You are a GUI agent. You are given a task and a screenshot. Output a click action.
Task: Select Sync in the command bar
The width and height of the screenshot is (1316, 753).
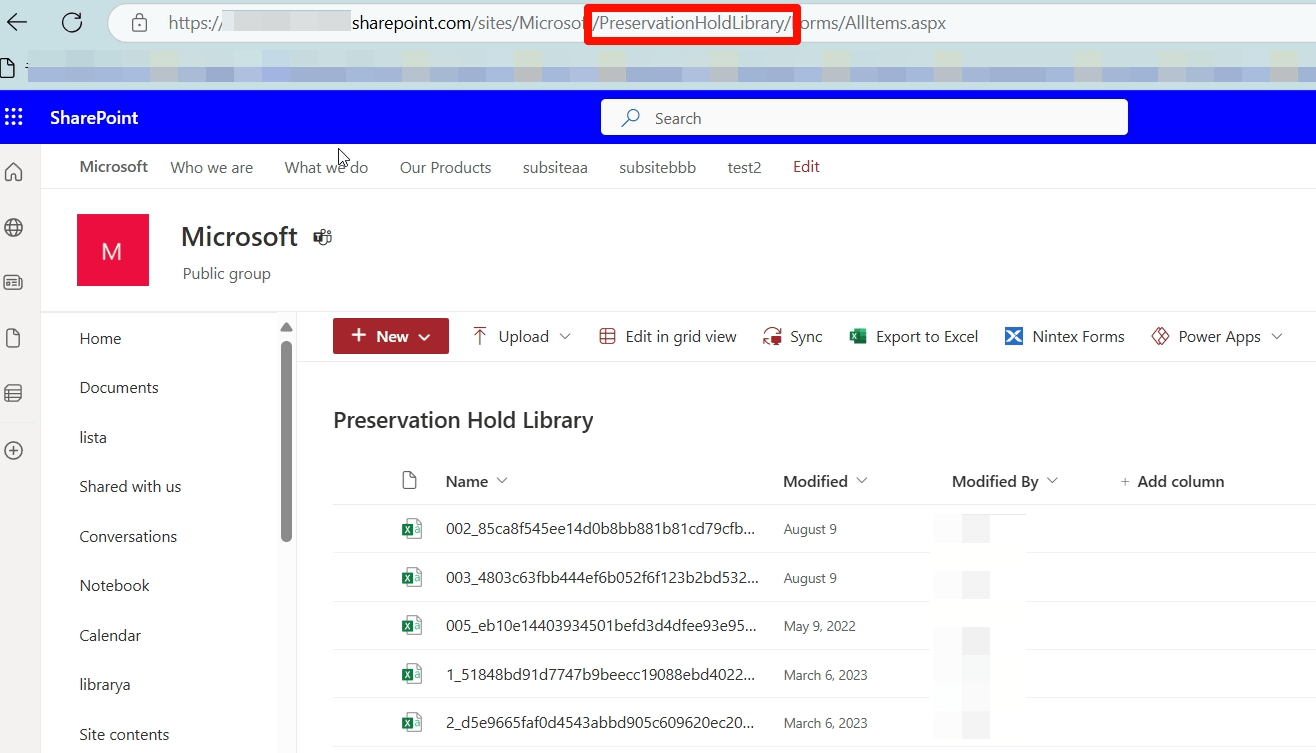(x=792, y=336)
